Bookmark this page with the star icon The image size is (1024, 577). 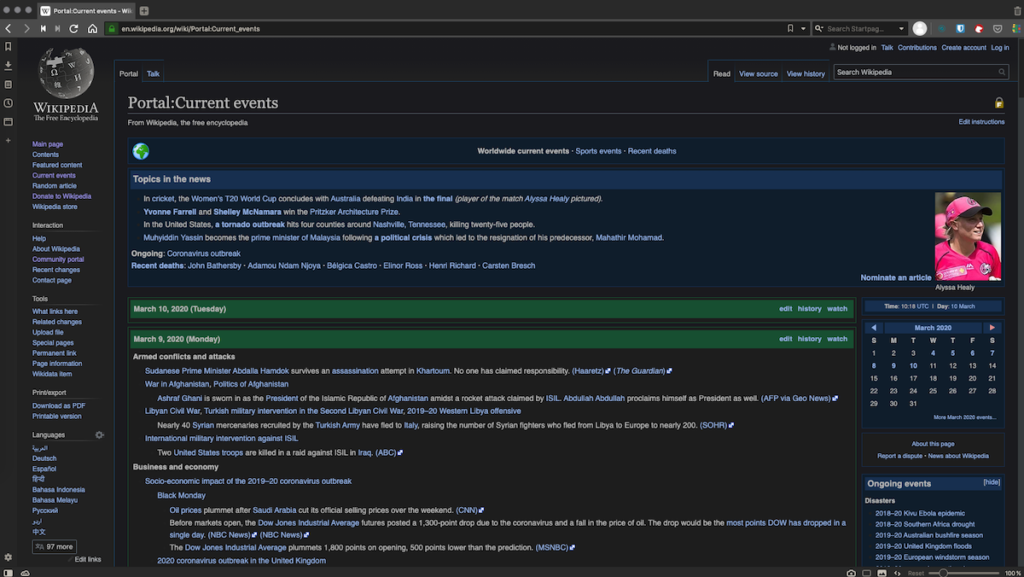[789, 28]
